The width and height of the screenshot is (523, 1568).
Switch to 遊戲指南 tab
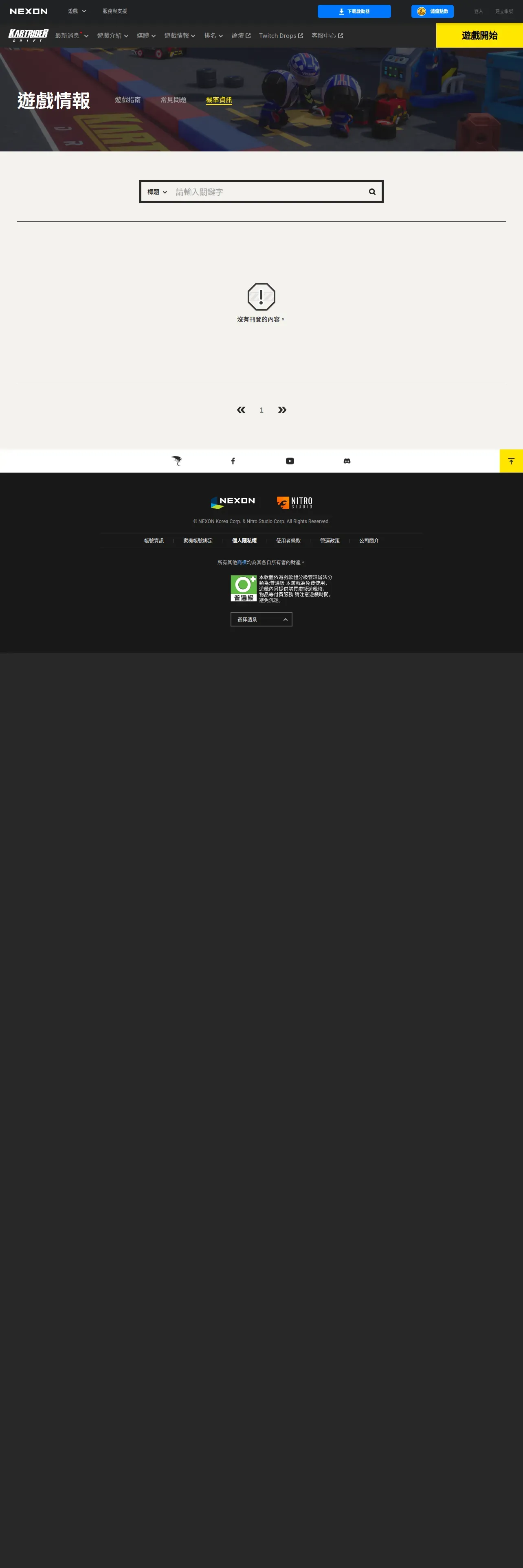(x=128, y=100)
